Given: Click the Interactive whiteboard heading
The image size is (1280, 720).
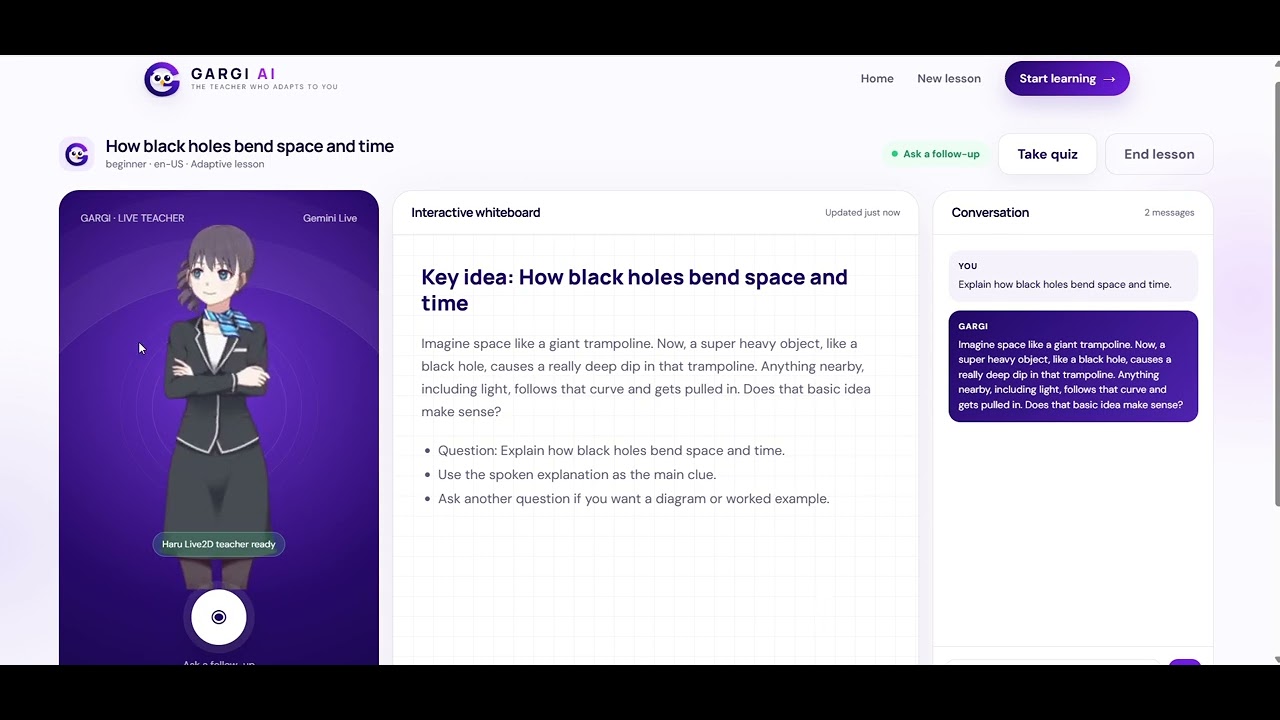Looking at the screenshot, I should tap(476, 213).
